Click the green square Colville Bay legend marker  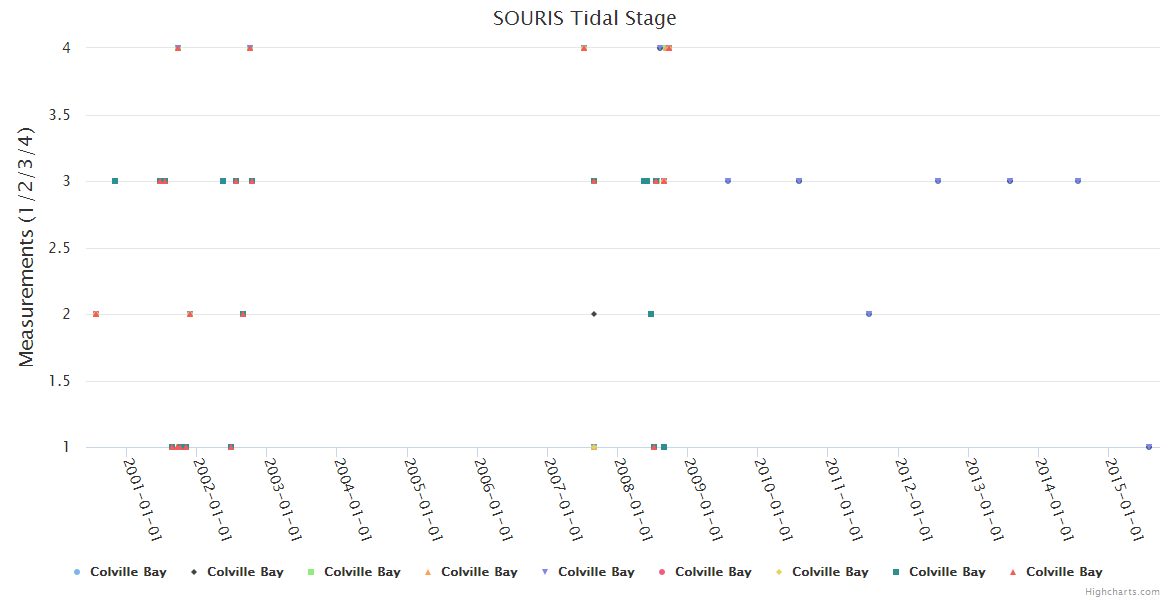(x=311, y=572)
